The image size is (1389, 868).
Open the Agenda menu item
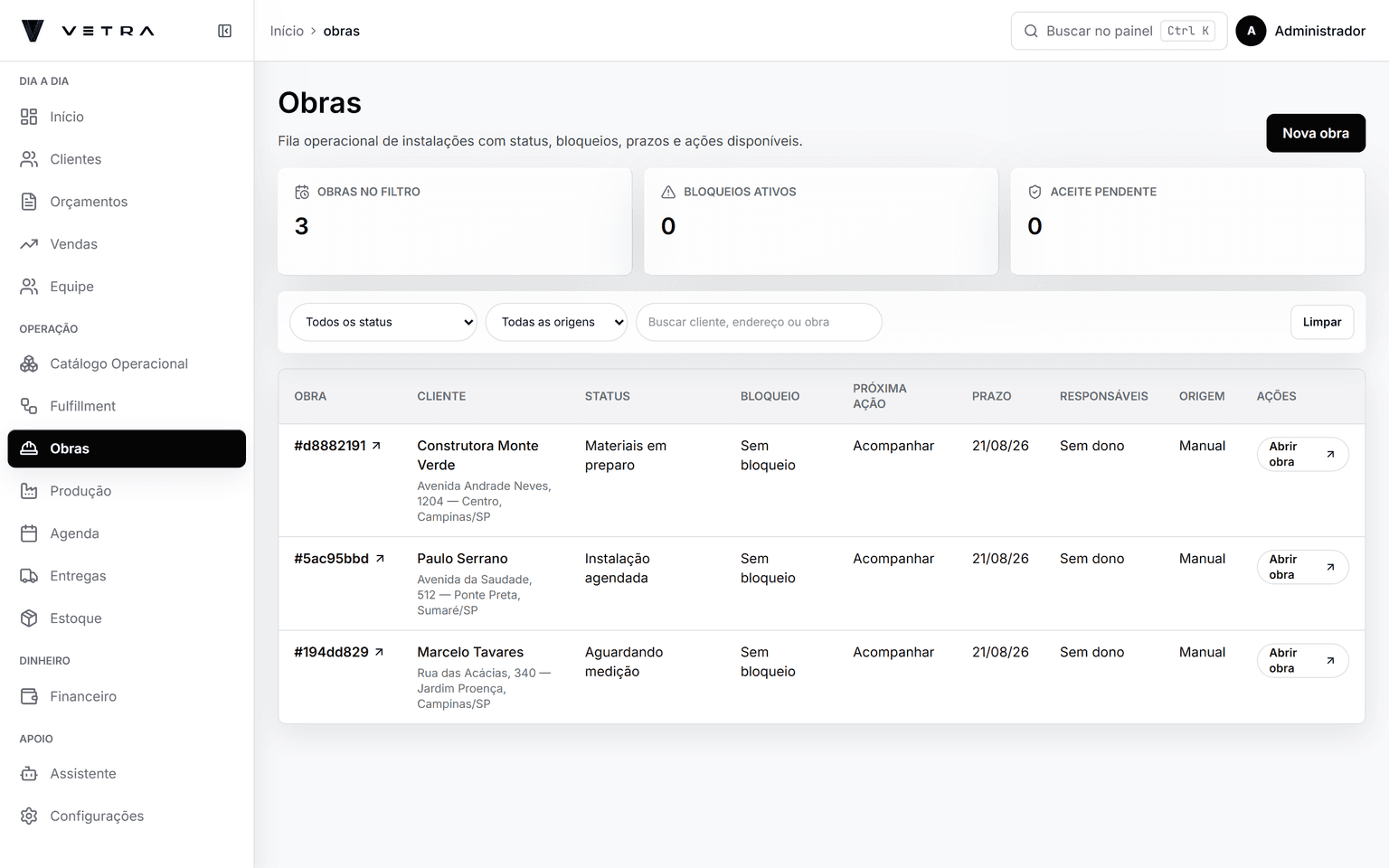[x=127, y=533]
